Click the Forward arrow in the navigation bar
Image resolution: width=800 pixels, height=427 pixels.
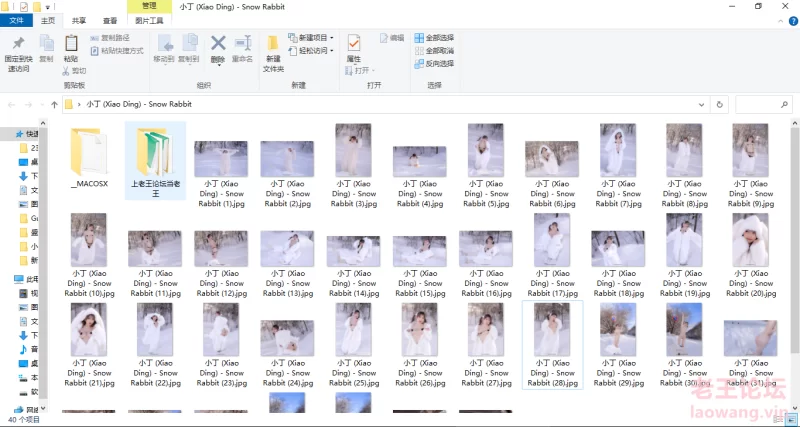coord(29,105)
